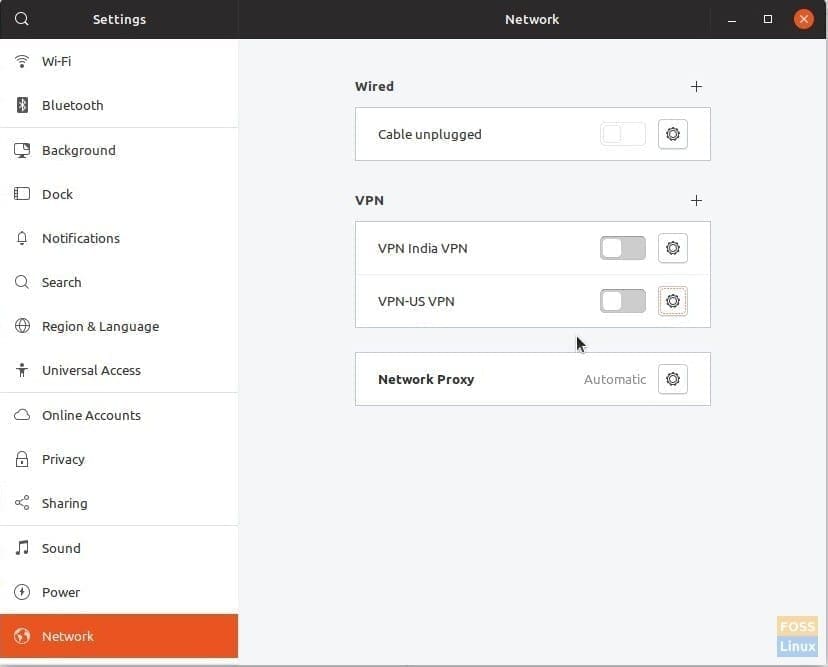Open Wi-Fi settings panel

[x=119, y=61]
